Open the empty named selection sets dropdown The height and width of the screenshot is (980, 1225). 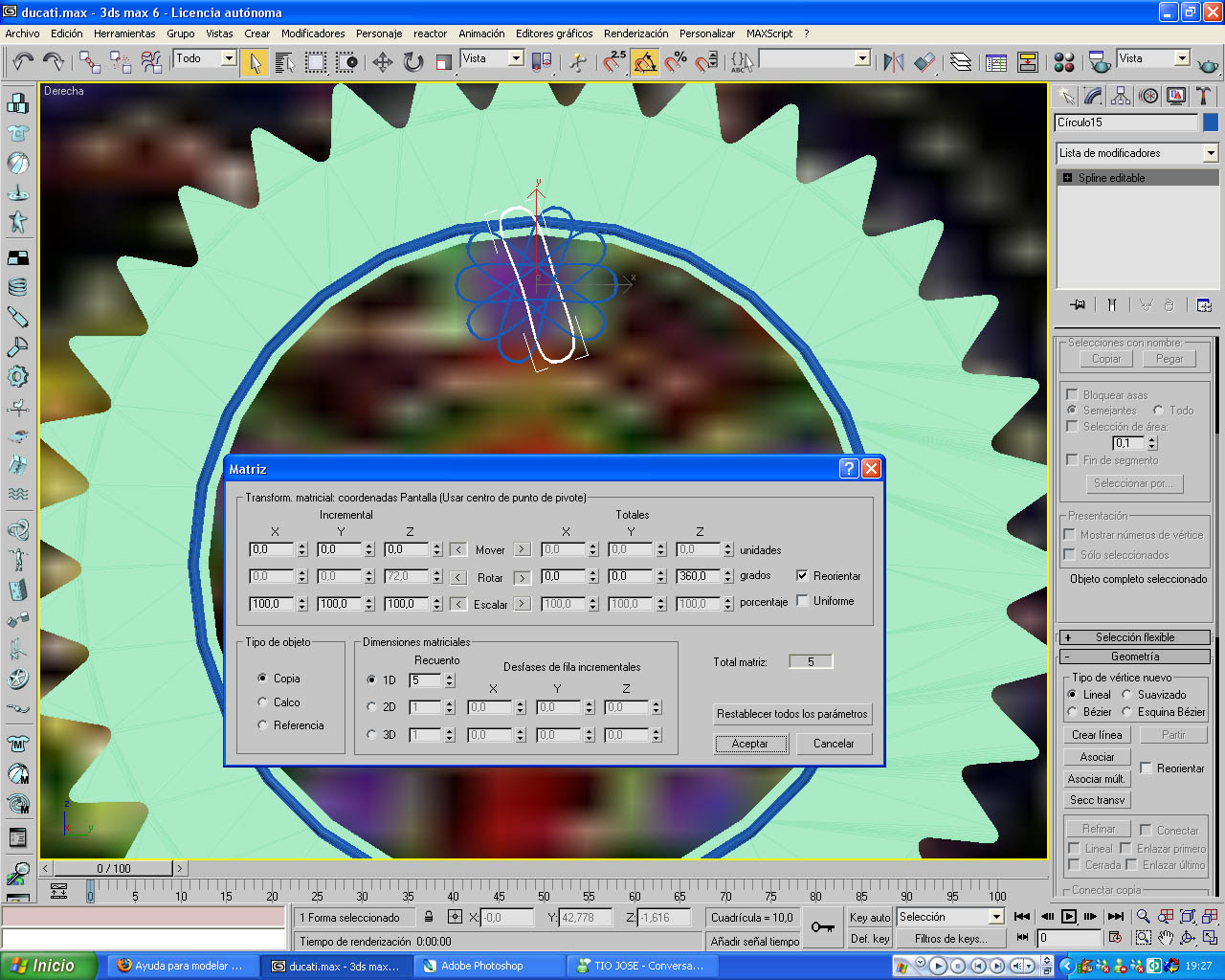(862, 58)
